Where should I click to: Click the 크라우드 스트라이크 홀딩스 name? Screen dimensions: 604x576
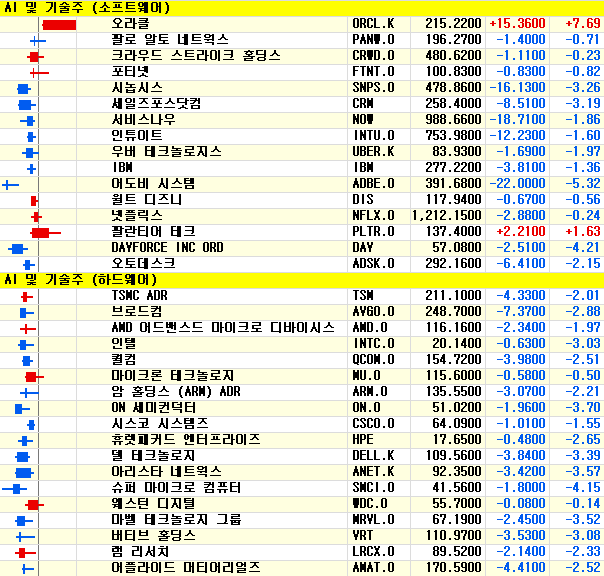(196, 55)
